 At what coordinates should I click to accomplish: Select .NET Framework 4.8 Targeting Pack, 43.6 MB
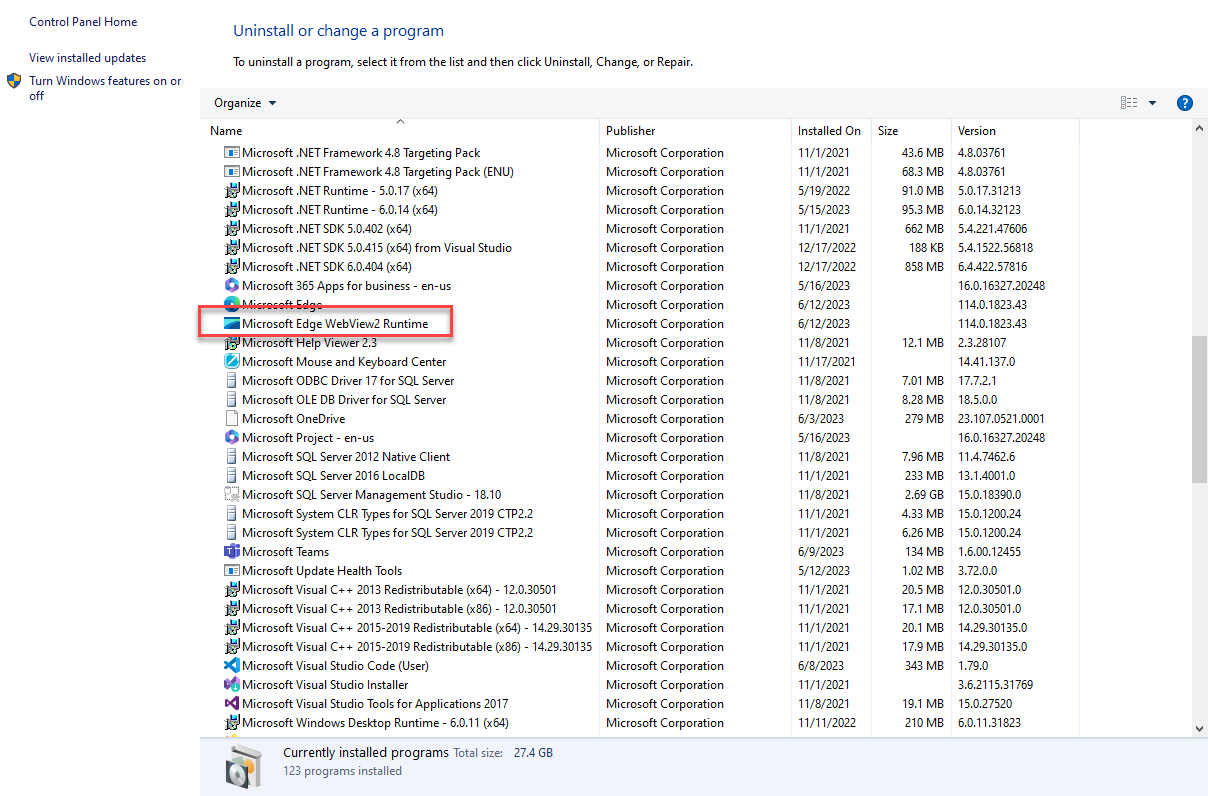pyautogui.click(x=640, y=153)
